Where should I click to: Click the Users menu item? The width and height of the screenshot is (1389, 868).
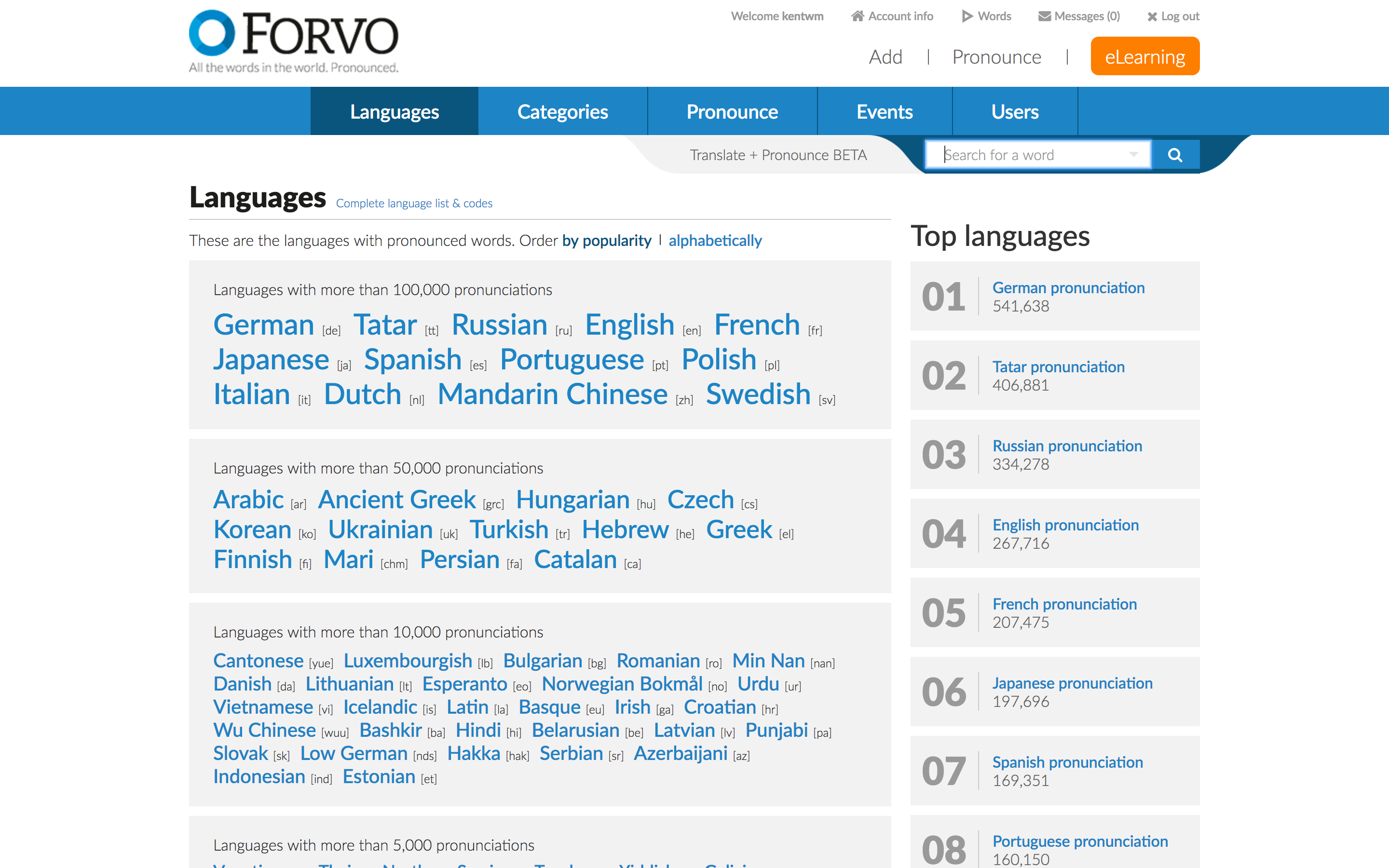click(x=1014, y=111)
